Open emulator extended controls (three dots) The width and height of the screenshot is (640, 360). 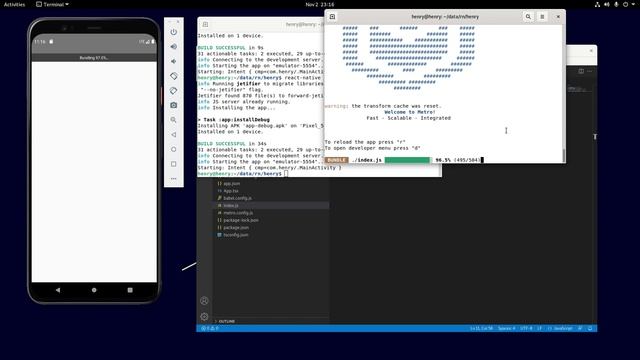pos(174,179)
